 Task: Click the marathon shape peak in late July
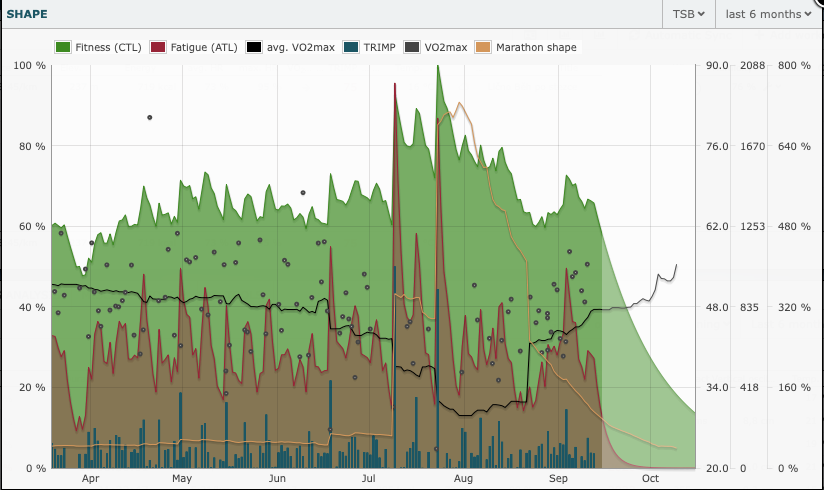click(459, 103)
